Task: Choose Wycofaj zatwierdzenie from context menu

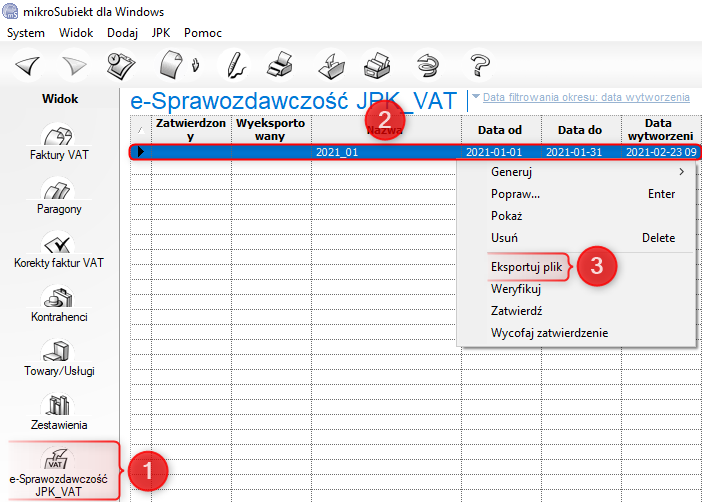Action: 577,333
